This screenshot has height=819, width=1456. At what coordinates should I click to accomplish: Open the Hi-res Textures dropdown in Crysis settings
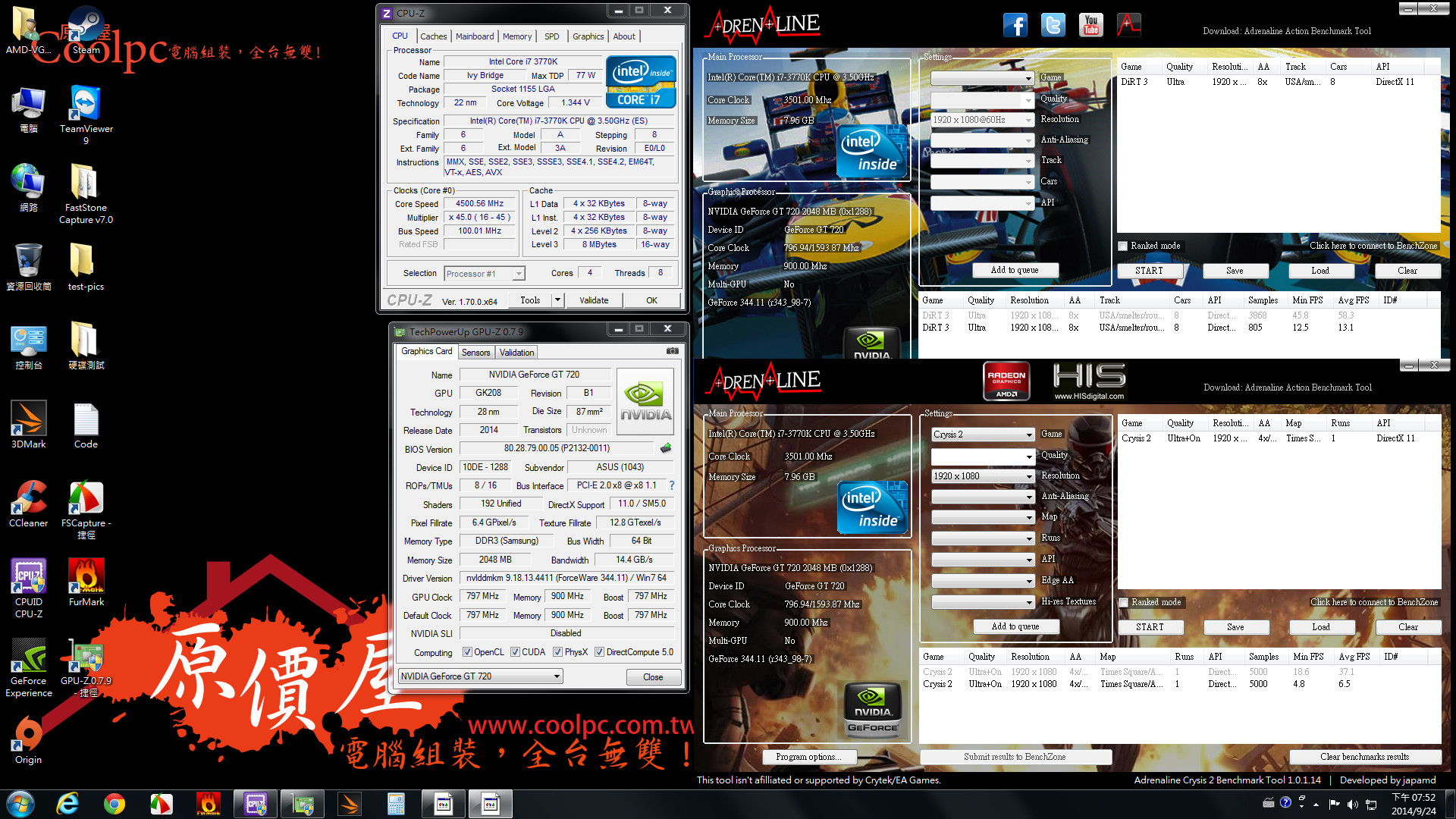coord(983,602)
